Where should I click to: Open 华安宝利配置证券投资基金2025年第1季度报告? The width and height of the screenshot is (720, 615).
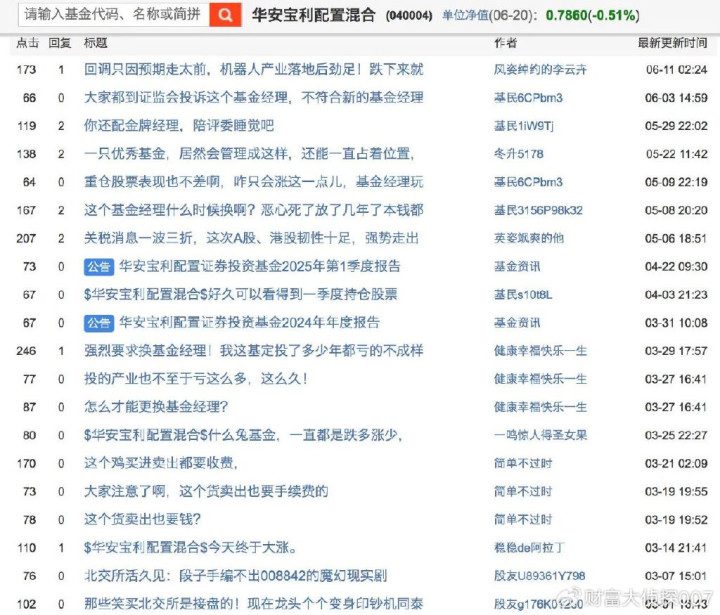click(x=260, y=266)
